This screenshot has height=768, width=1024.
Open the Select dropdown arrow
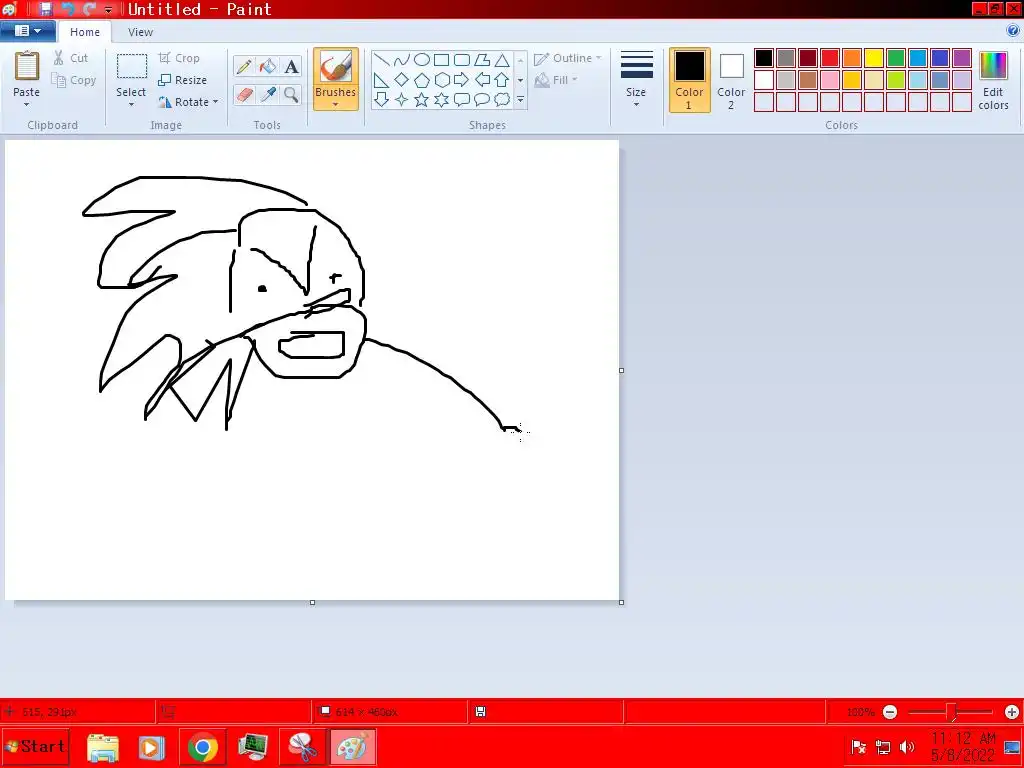point(131,104)
